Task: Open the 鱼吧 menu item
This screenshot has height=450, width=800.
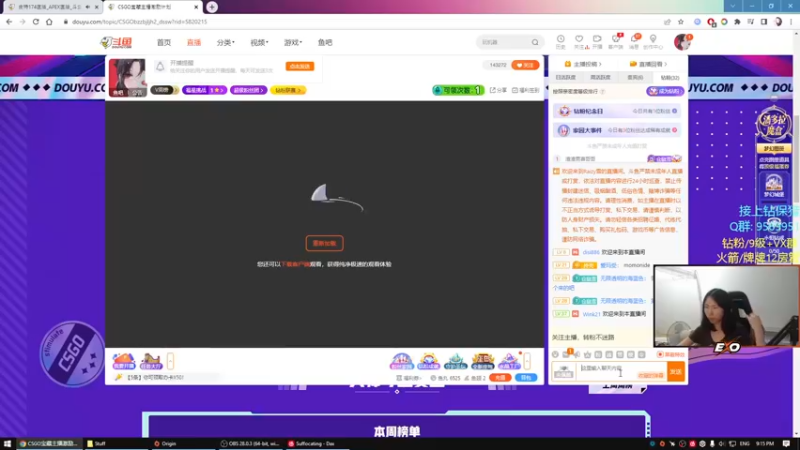Action: point(325,42)
